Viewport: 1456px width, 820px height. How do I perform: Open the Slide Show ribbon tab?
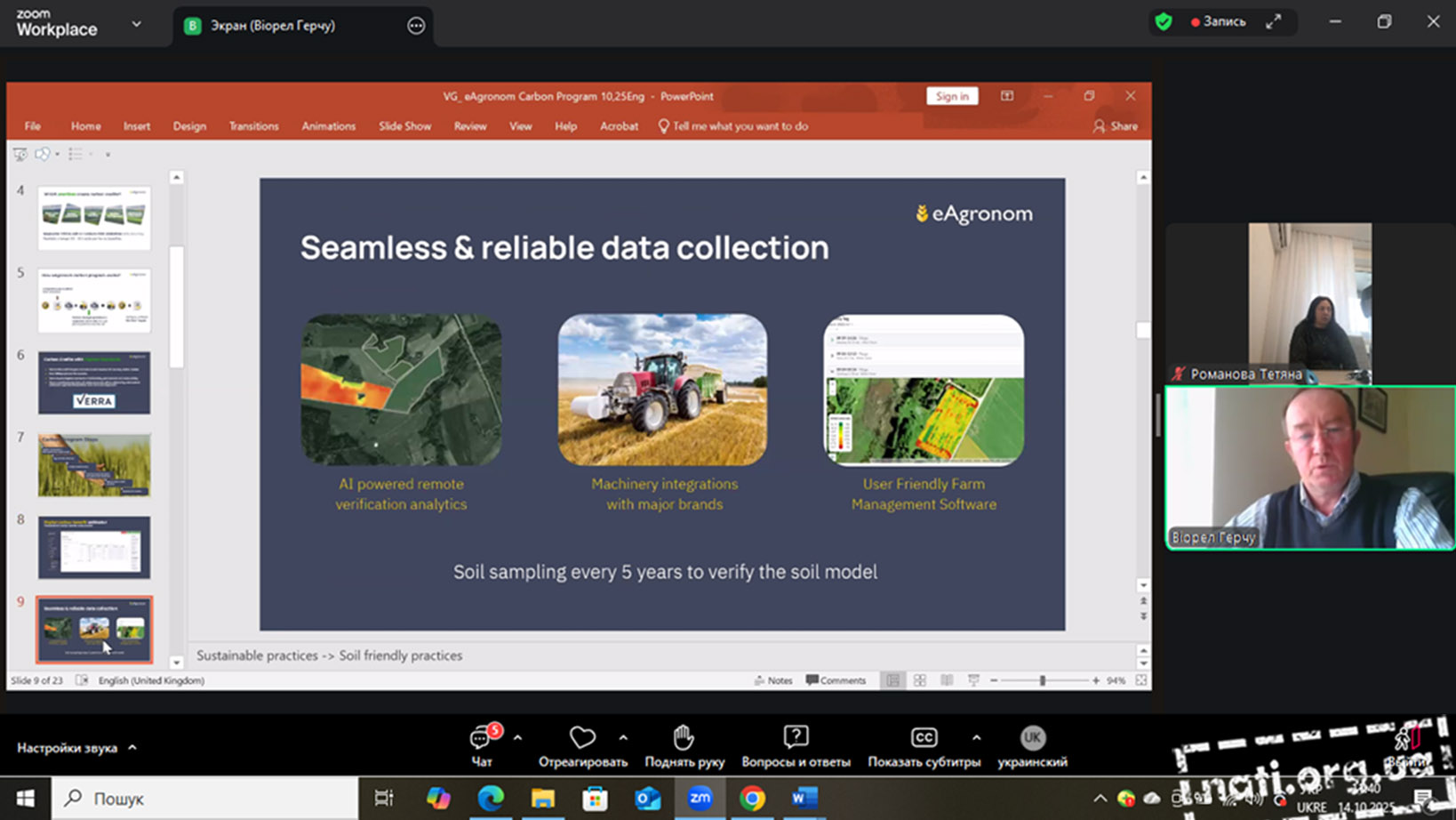tap(404, 126)
